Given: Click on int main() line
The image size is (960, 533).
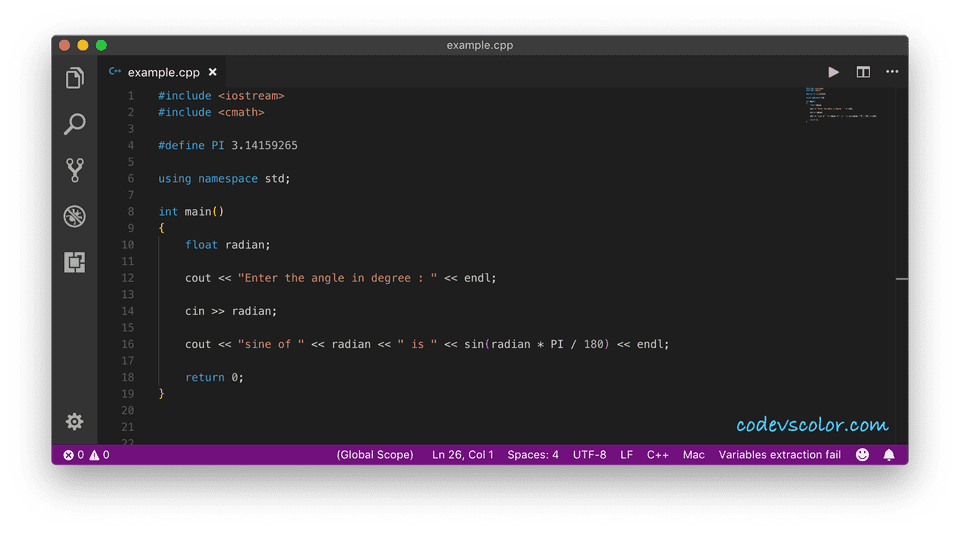Looking at the screenshot, I should point(191,211).
